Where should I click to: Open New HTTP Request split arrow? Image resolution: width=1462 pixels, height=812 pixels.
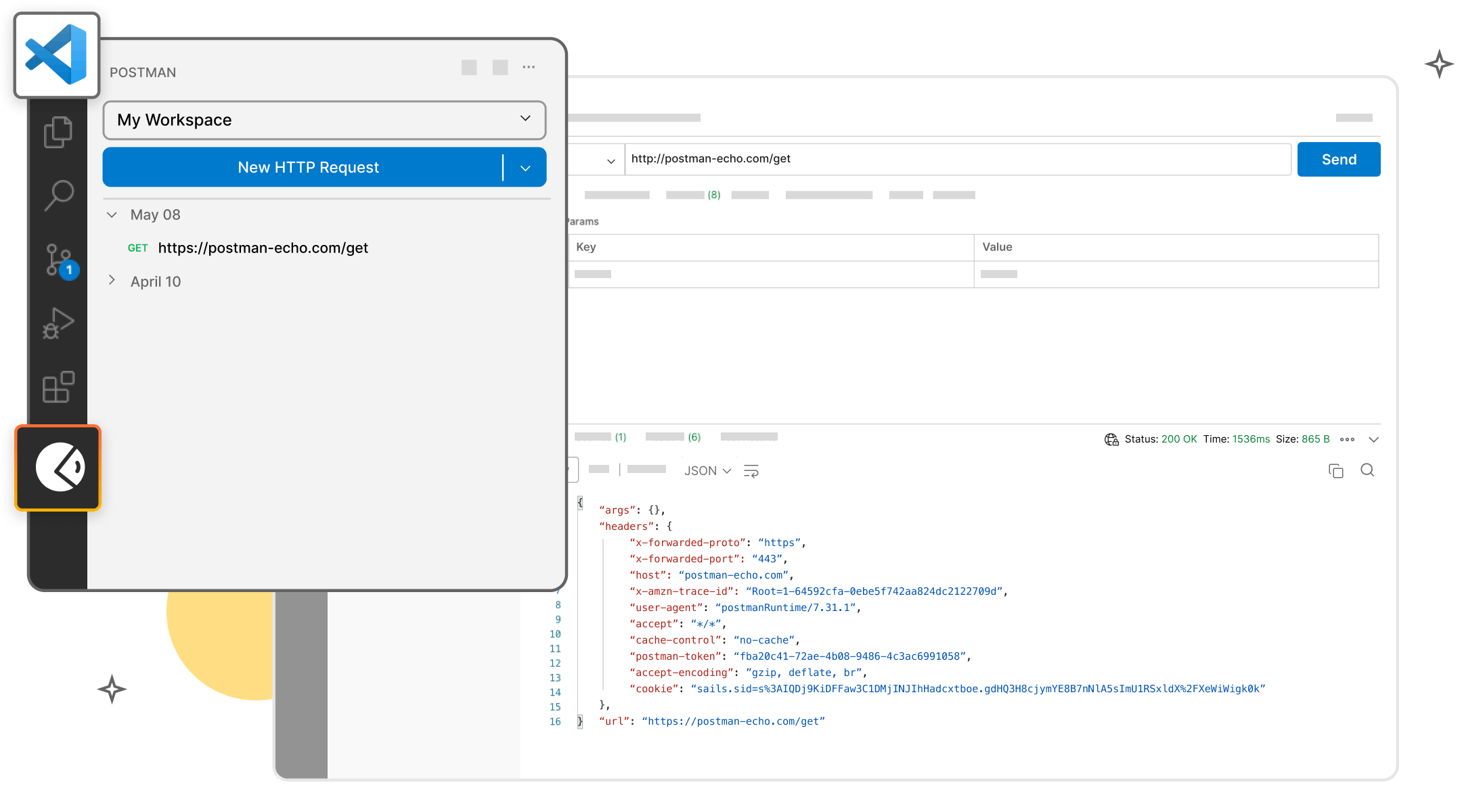525,168
